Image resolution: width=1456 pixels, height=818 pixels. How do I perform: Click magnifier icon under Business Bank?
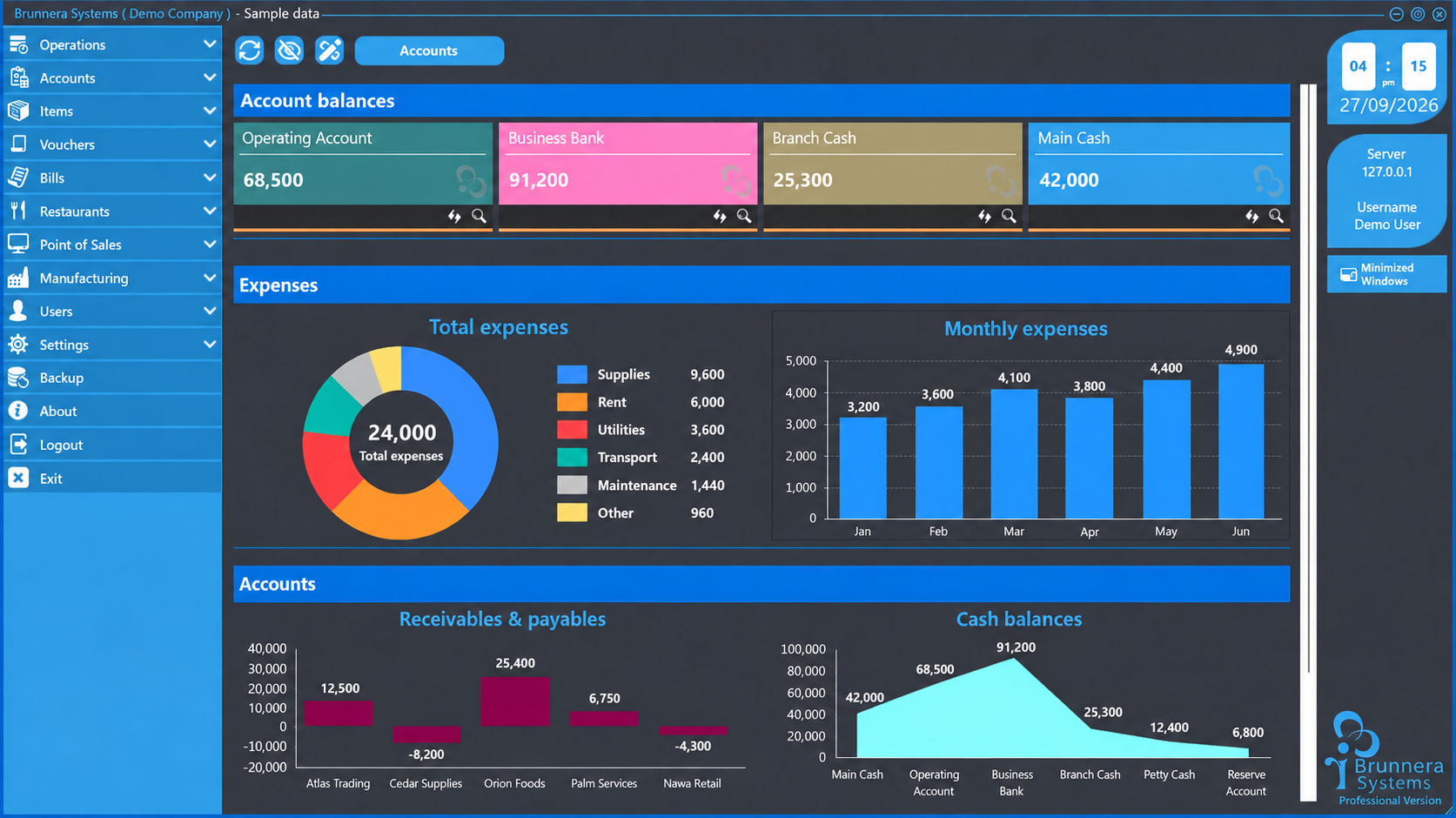[x=744, y=216]
